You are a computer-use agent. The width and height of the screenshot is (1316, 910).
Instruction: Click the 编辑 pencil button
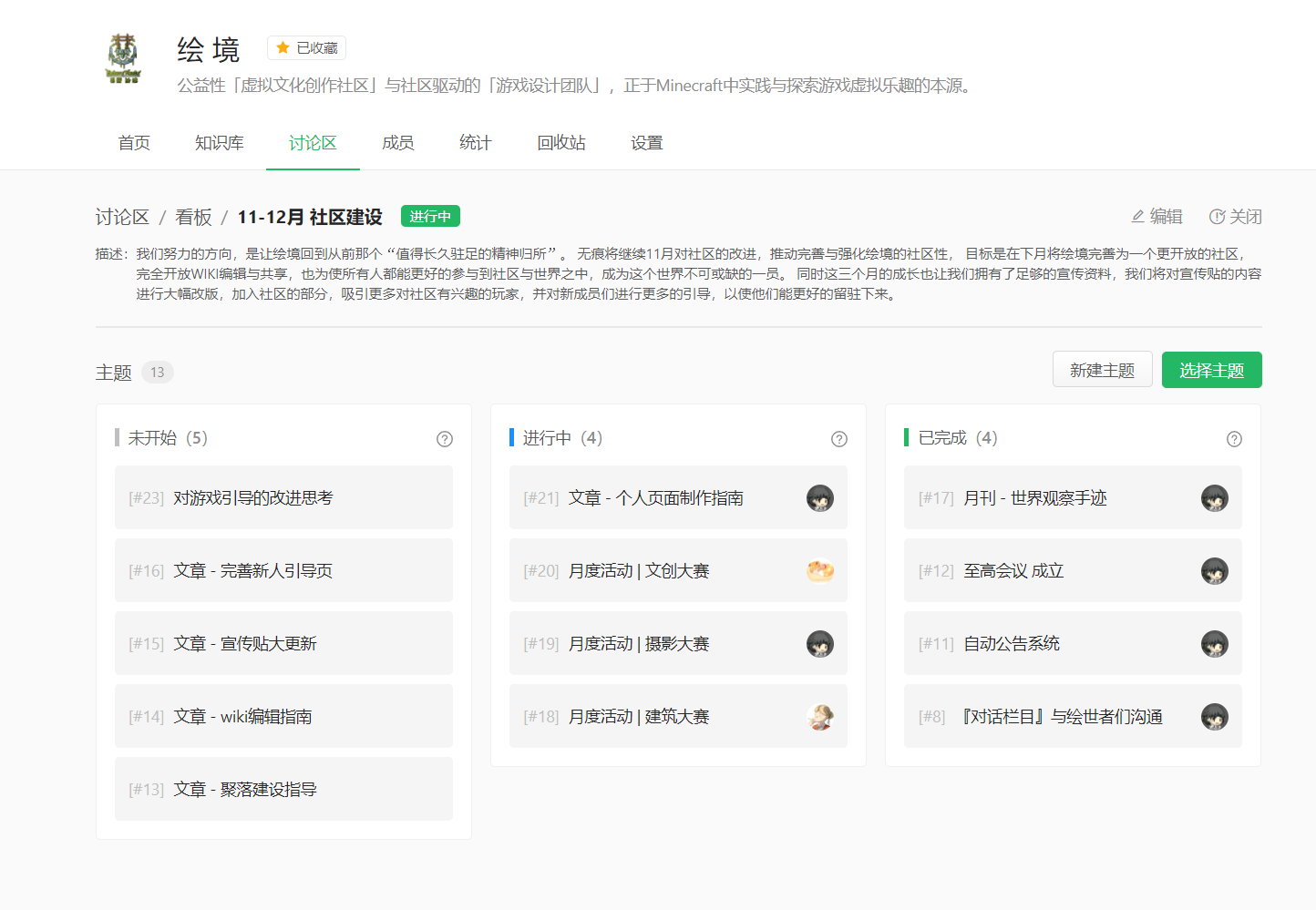click(1157, 216)
